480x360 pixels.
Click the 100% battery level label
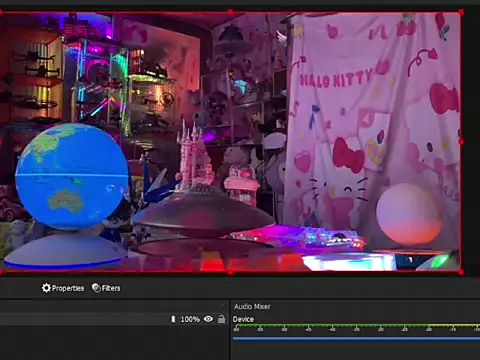pos(190,319)
